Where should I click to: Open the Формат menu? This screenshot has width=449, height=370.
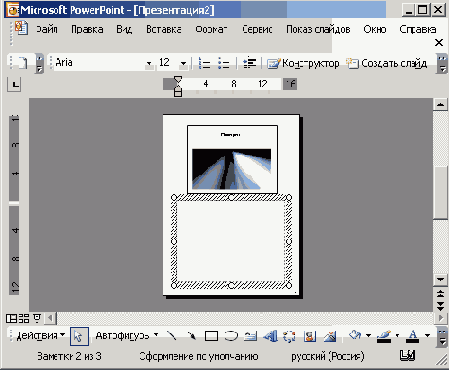[x=211, y=29]
